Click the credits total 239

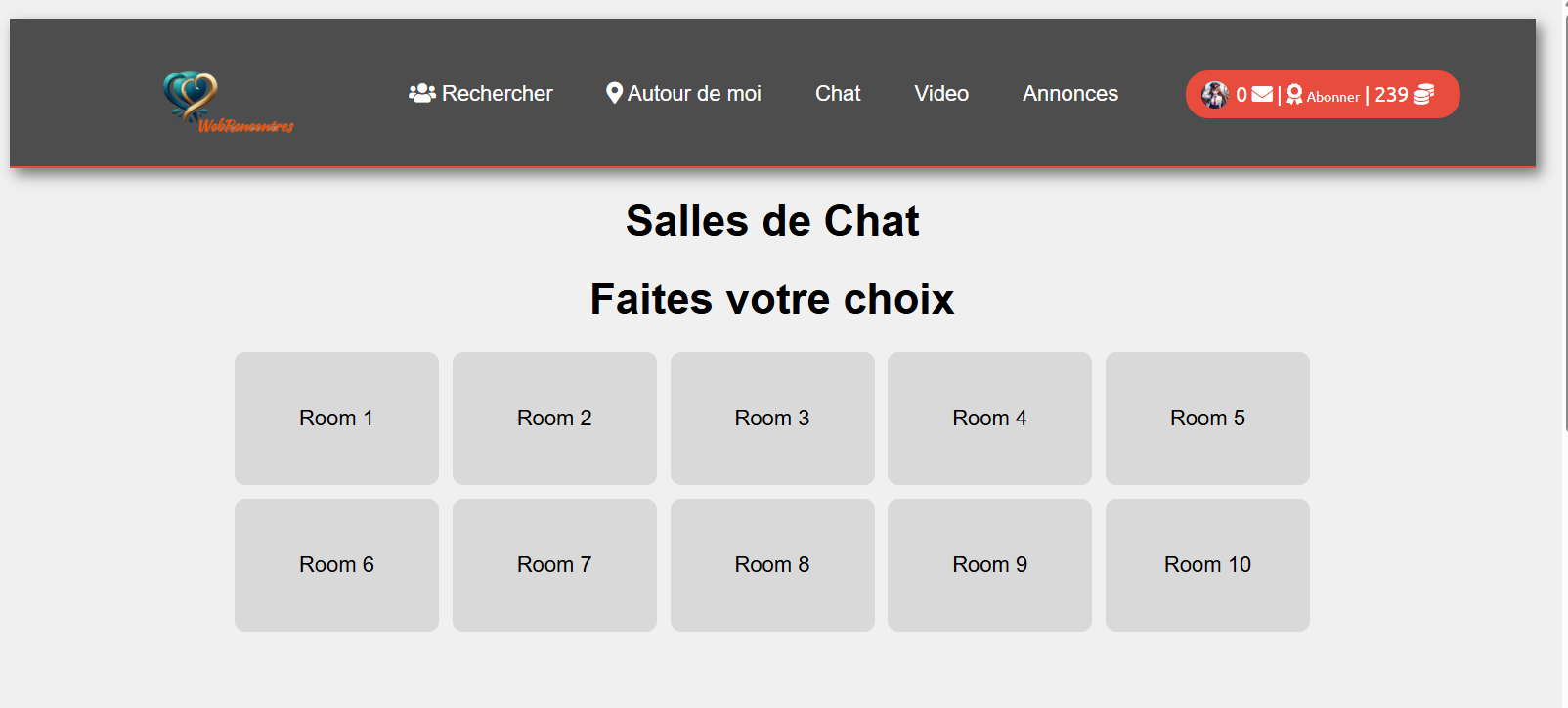pyautogui.click(x=1391, y=94)
